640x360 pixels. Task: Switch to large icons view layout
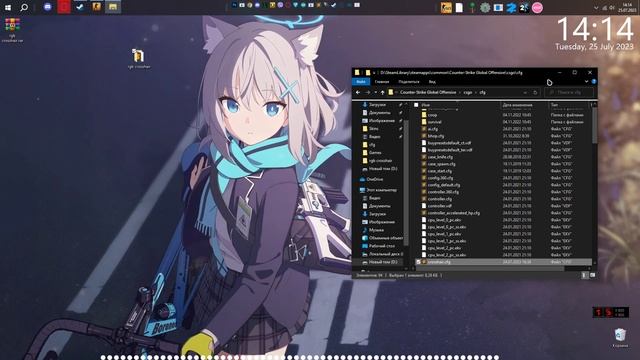[592, 276]
